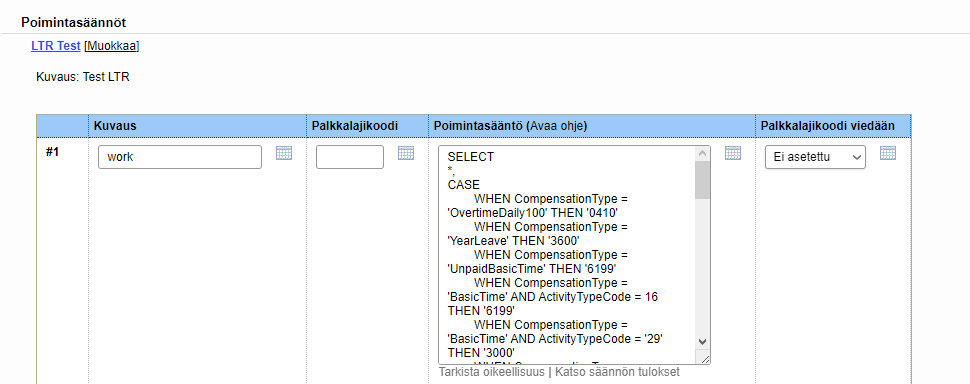This screenshot has width=970, height=384.
Task: Click the THEN '3000' line
Action: click(x=481, y=352)
